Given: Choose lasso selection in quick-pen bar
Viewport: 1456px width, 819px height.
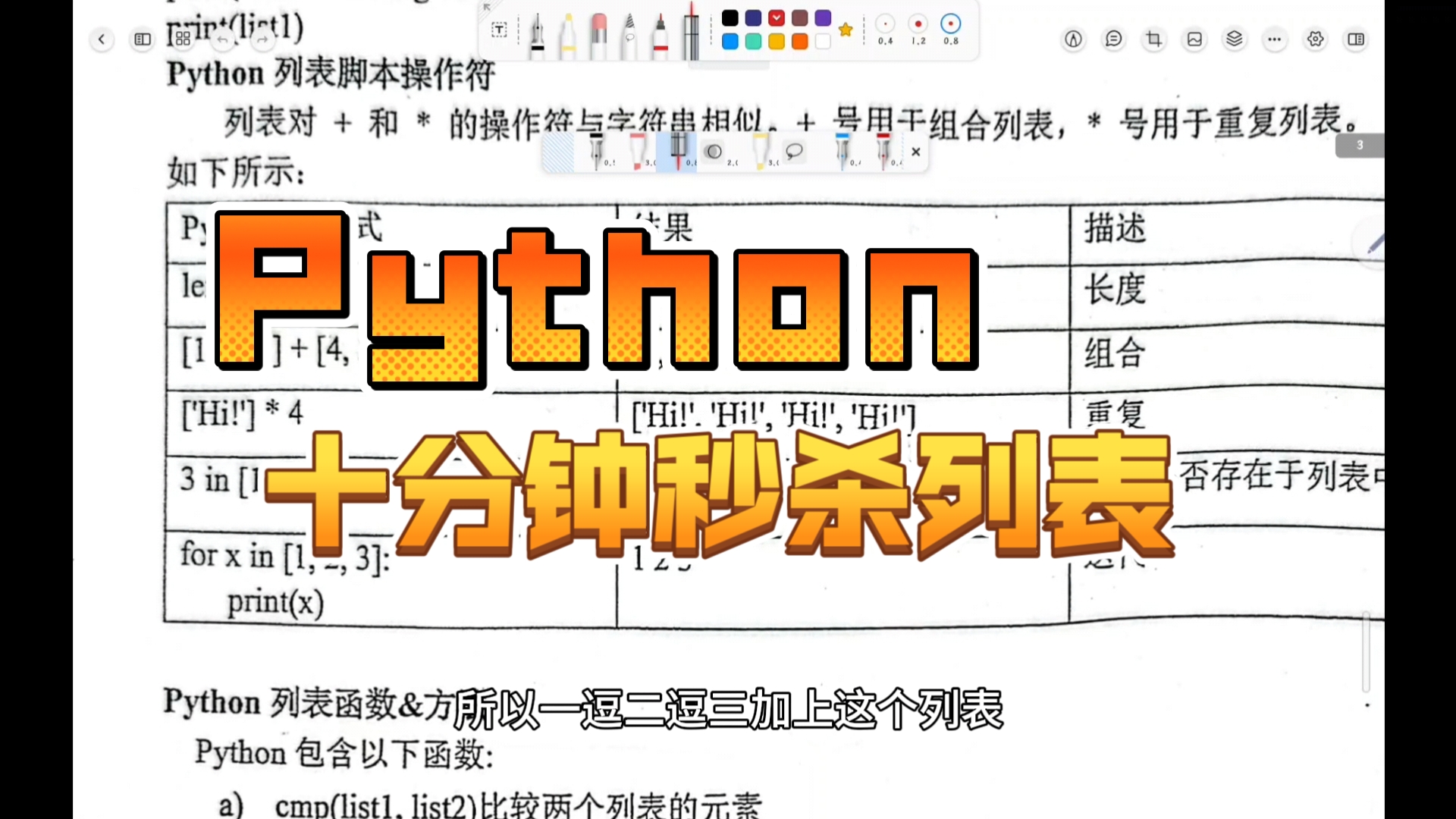Looking at the screenshot, I should pyautogui.click(x=795, y=151).
